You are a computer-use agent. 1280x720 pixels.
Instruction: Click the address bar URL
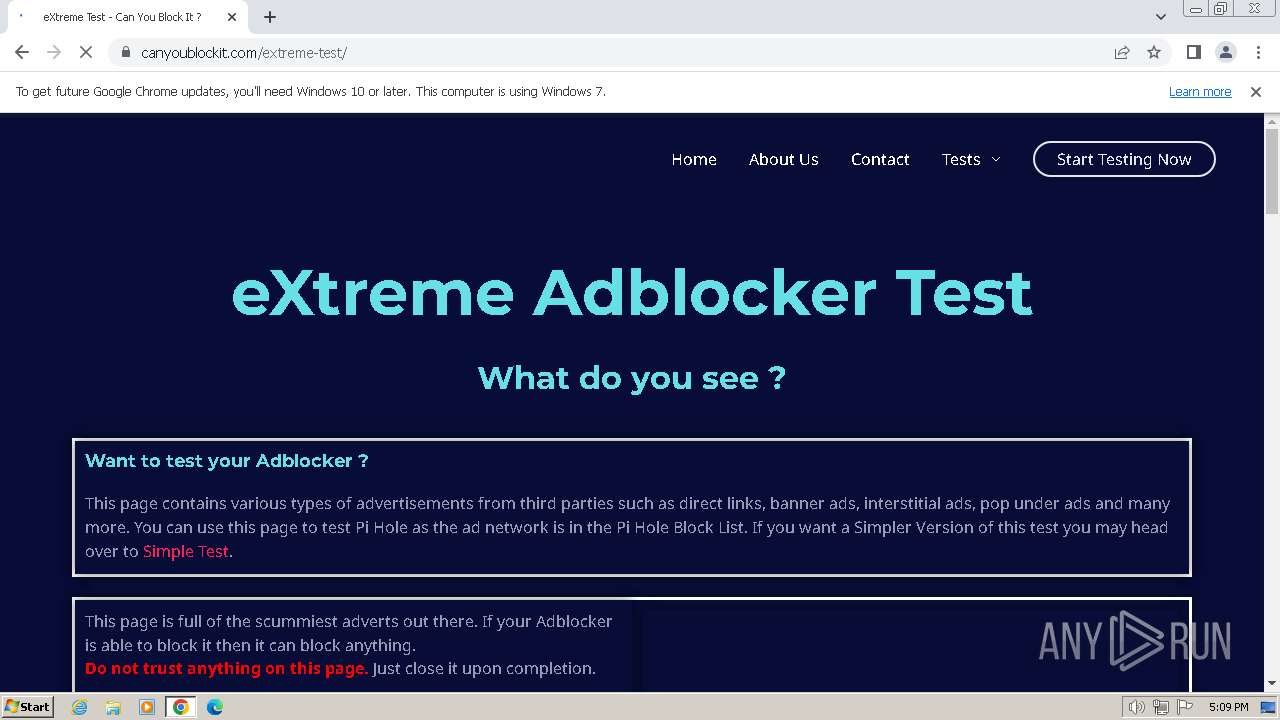pos(244,53)
